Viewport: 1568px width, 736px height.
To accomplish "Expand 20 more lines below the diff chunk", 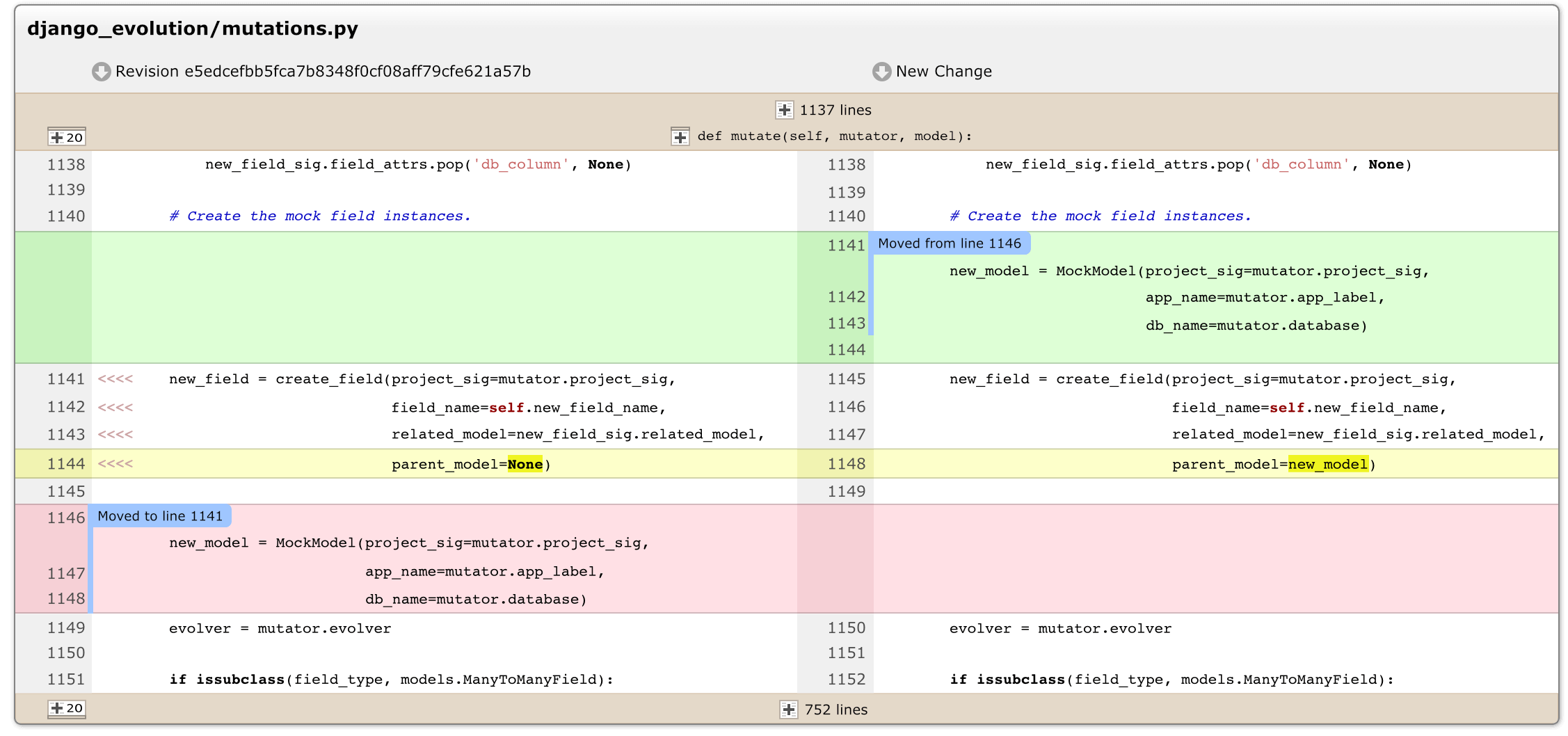I will point(67,709).
